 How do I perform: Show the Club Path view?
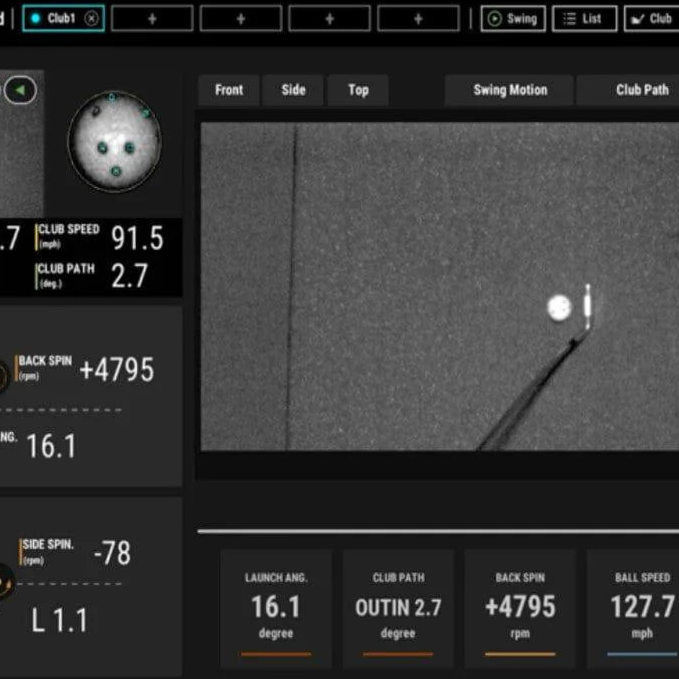(641, 90)
